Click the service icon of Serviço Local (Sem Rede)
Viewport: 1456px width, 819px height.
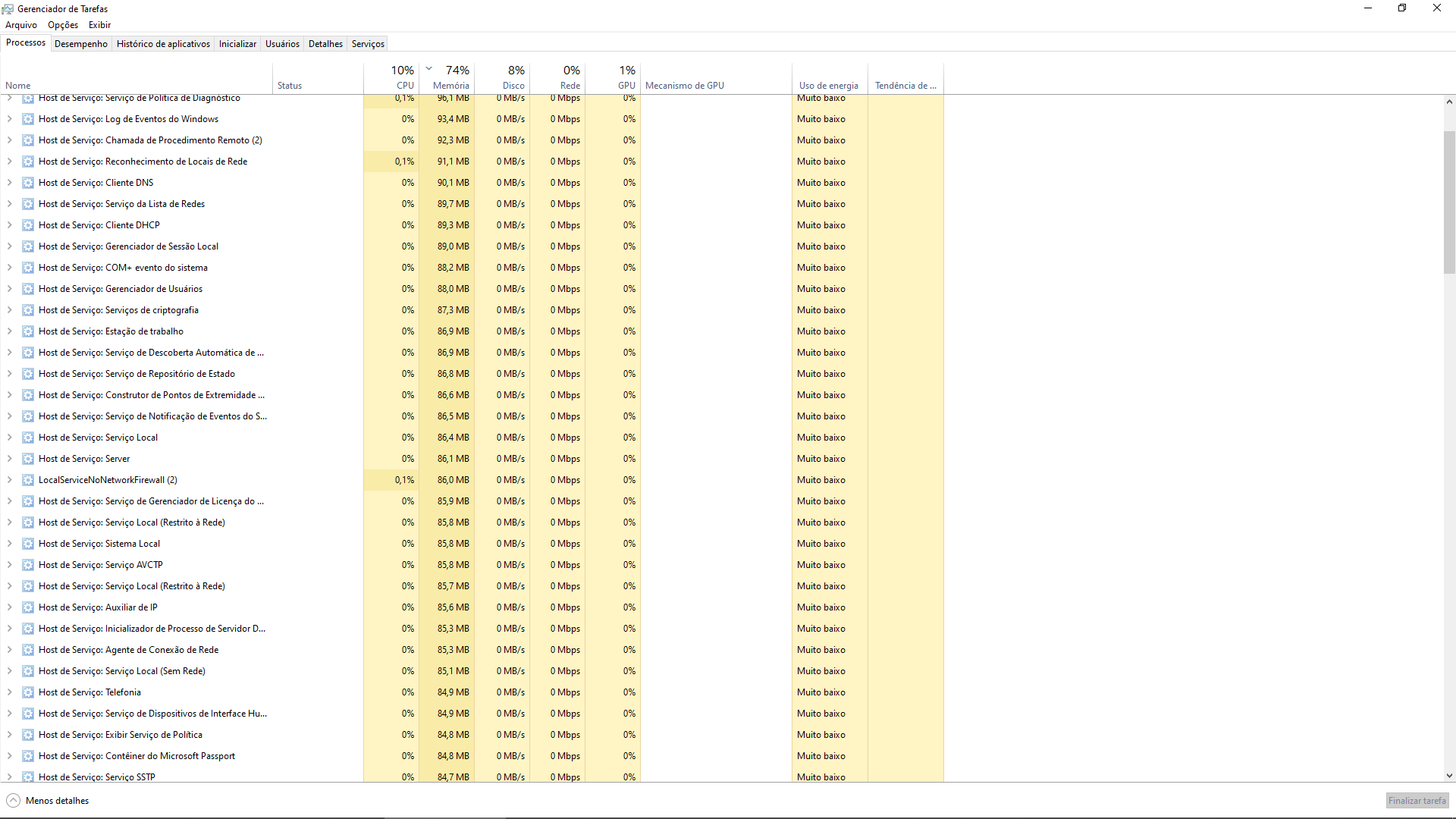tap(28, 671)
